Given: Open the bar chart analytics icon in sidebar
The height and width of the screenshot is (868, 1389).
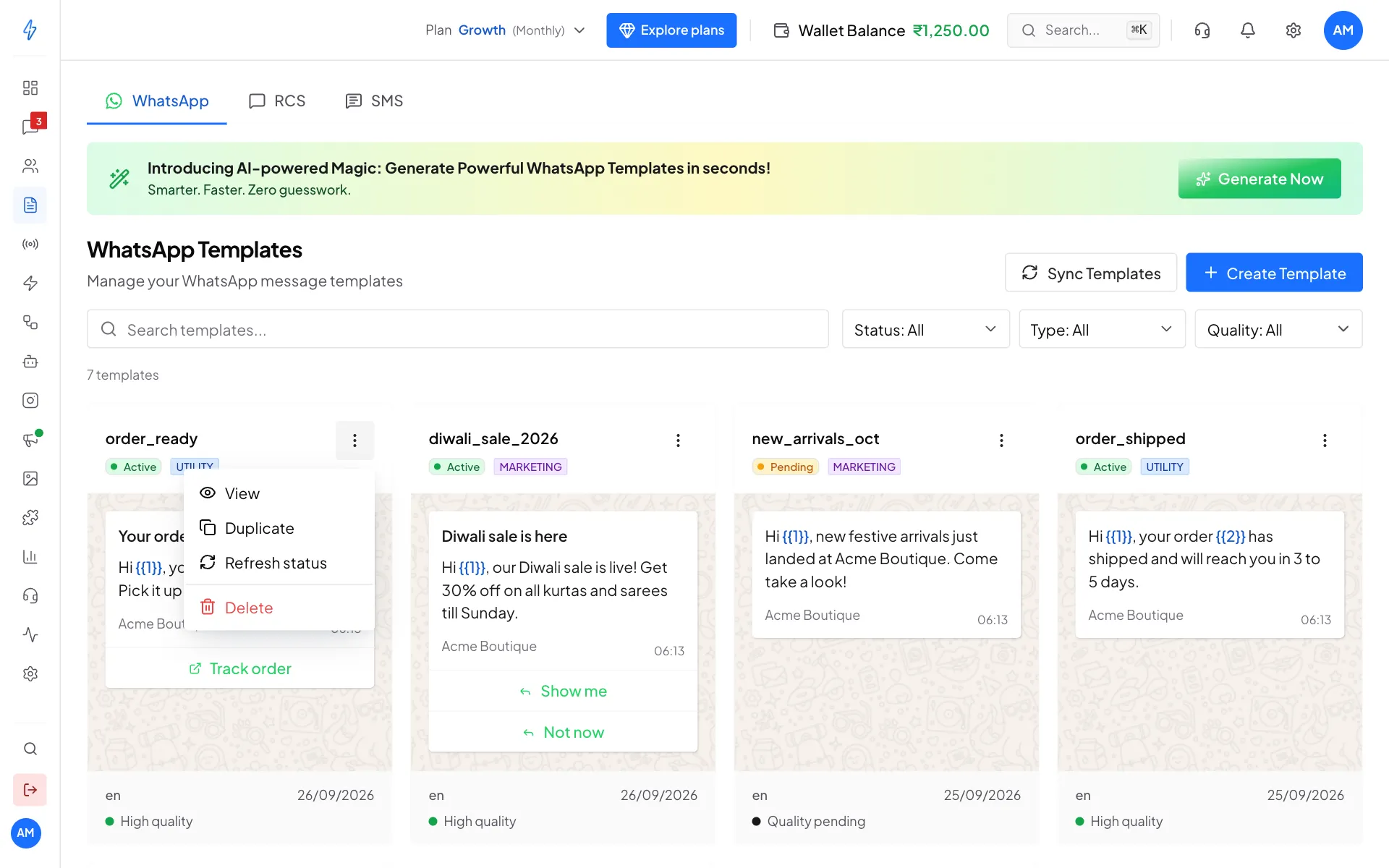Looking at the screenshot, I should point(30,556).
